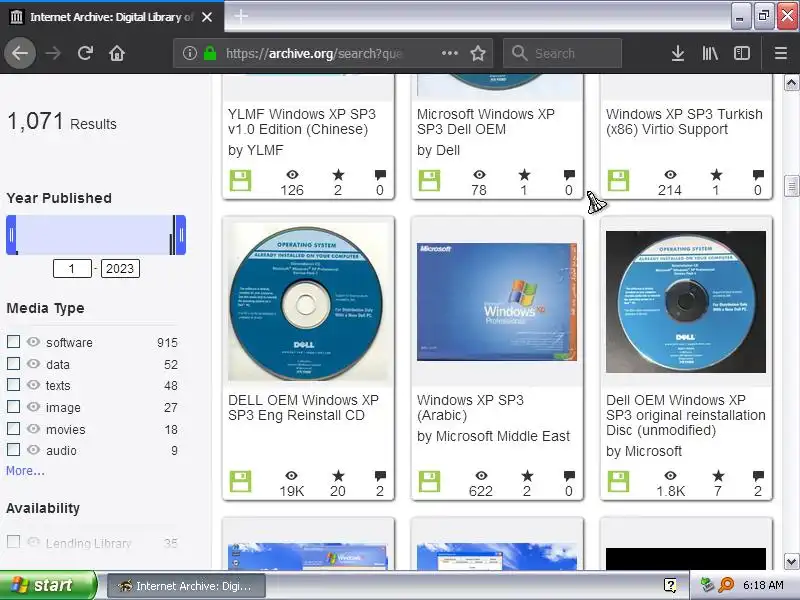Click the taskbar clock showing 6:18 AM
The height and width of the screenshot is (600, 800).
pos(763,585)
